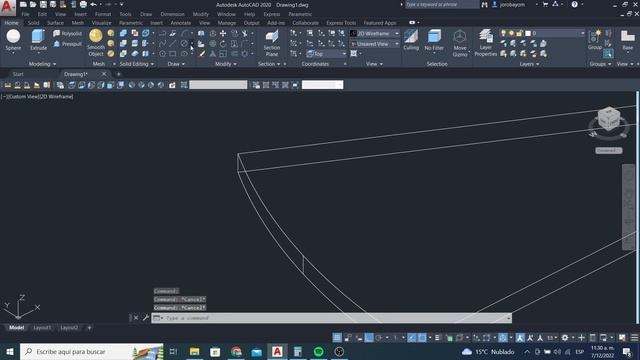Image resolution: width=640 pixels, height=360 pixels.
Task: Click the Help question mark icon
Action: tap(575, 4)
